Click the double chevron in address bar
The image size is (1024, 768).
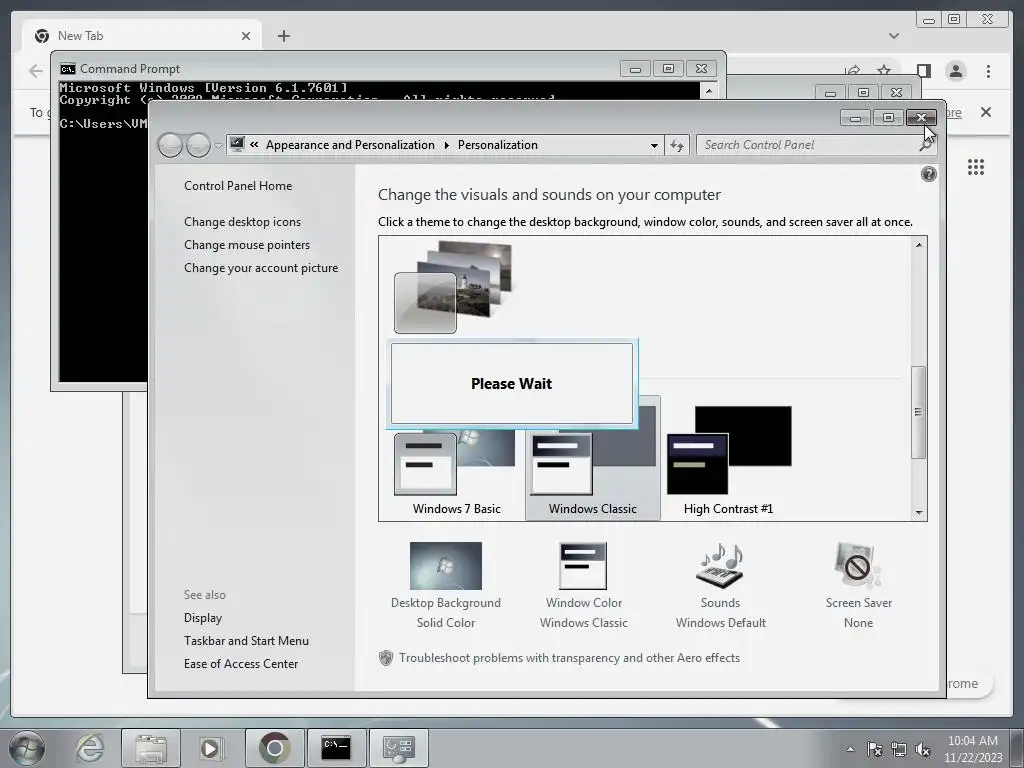coord(254,145)
